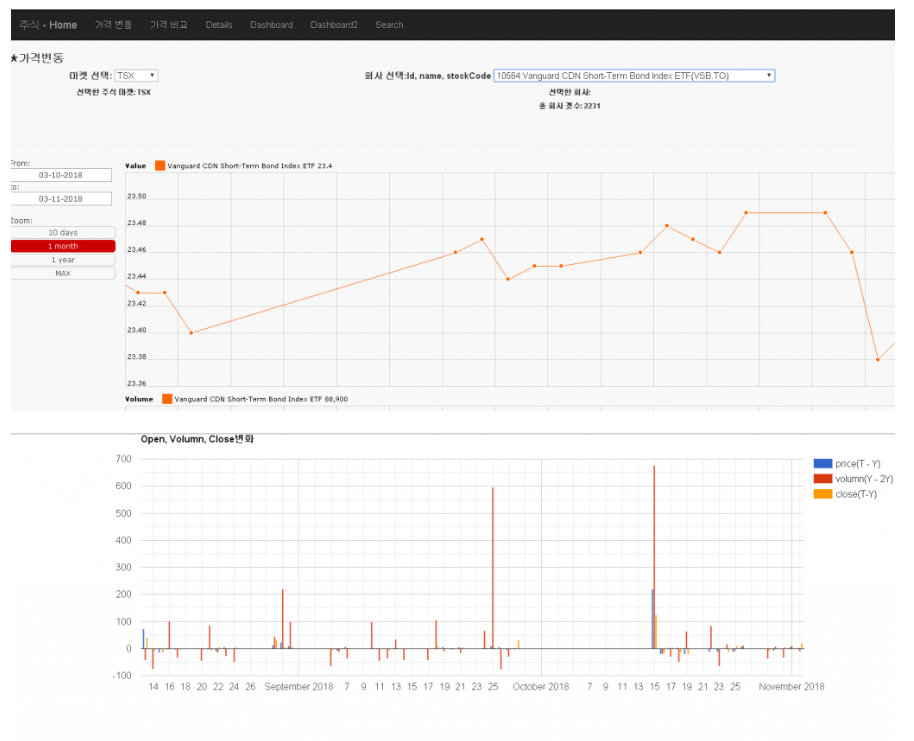Screen dimensions: 914x741
Task: Click the blue price(T - Y) legend swatch
Action: (823, 463)
